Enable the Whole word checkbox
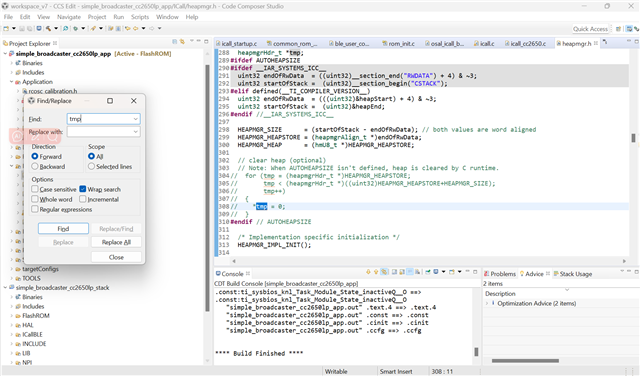The width and height of the screenshot is (640, 376). tap(35, 199)
